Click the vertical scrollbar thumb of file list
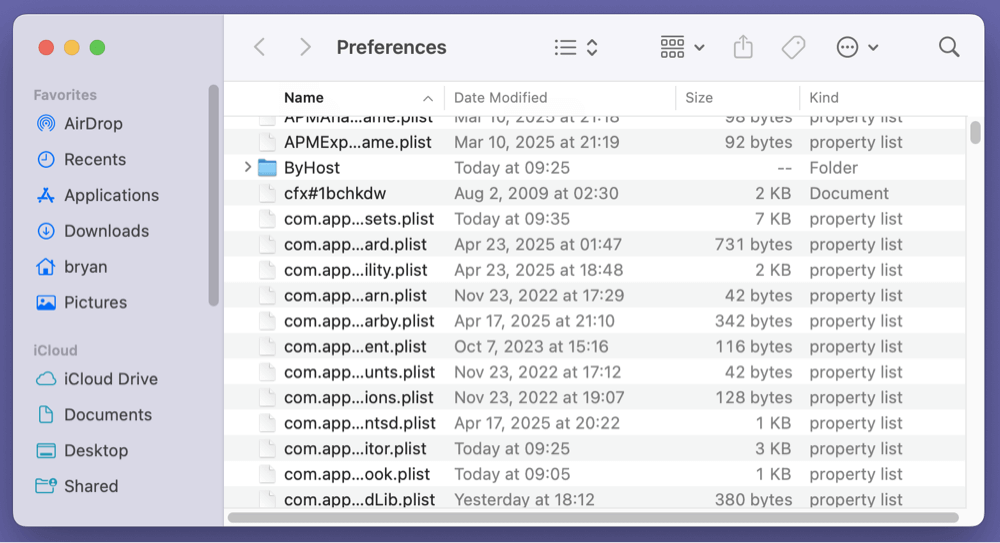The width and height of the screenshot is (1000, 543). (x=975, y=132)
